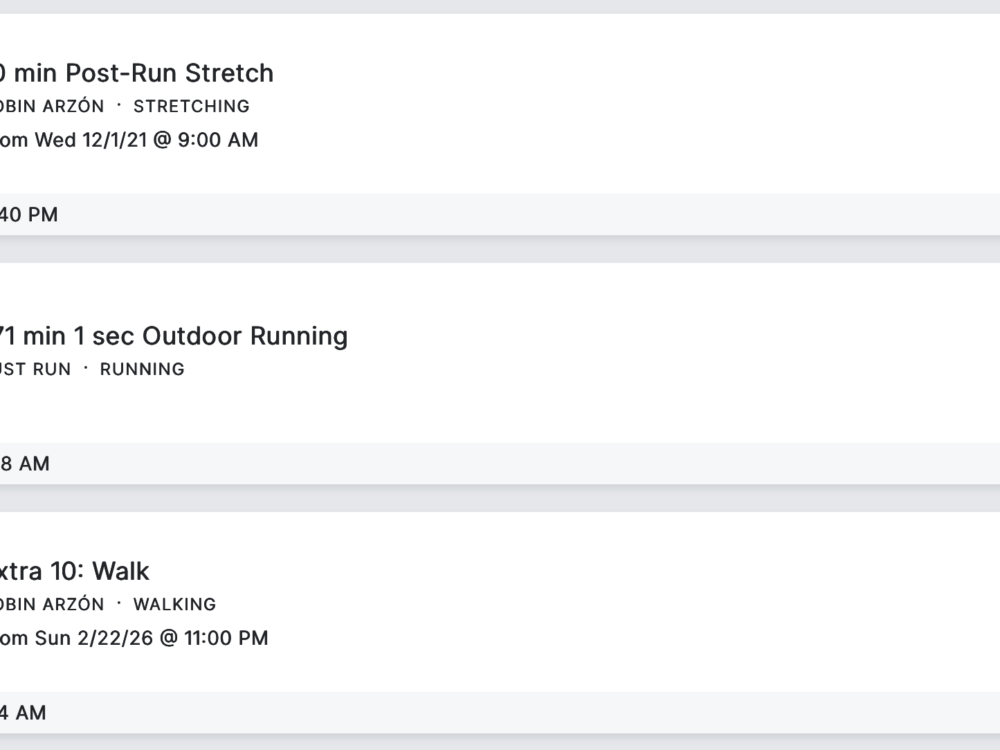Click the JUST RUN label
The image size is (1000, 750).
36,369
